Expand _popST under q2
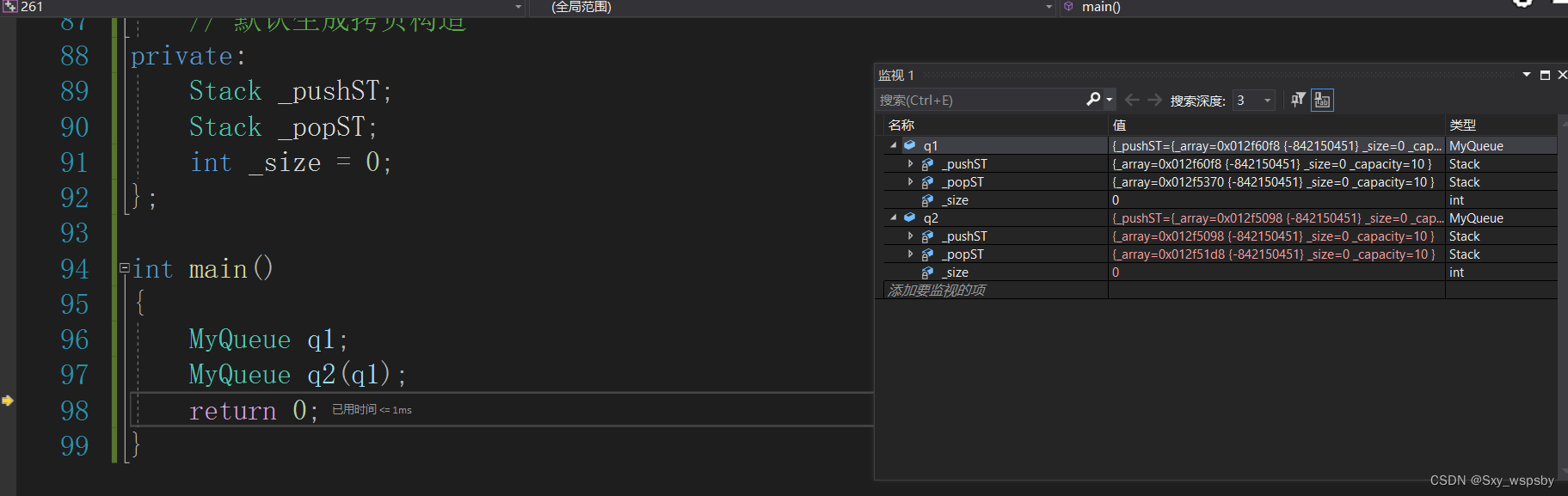The height and width of the screenshot is (496, 1568). [910, 254]
